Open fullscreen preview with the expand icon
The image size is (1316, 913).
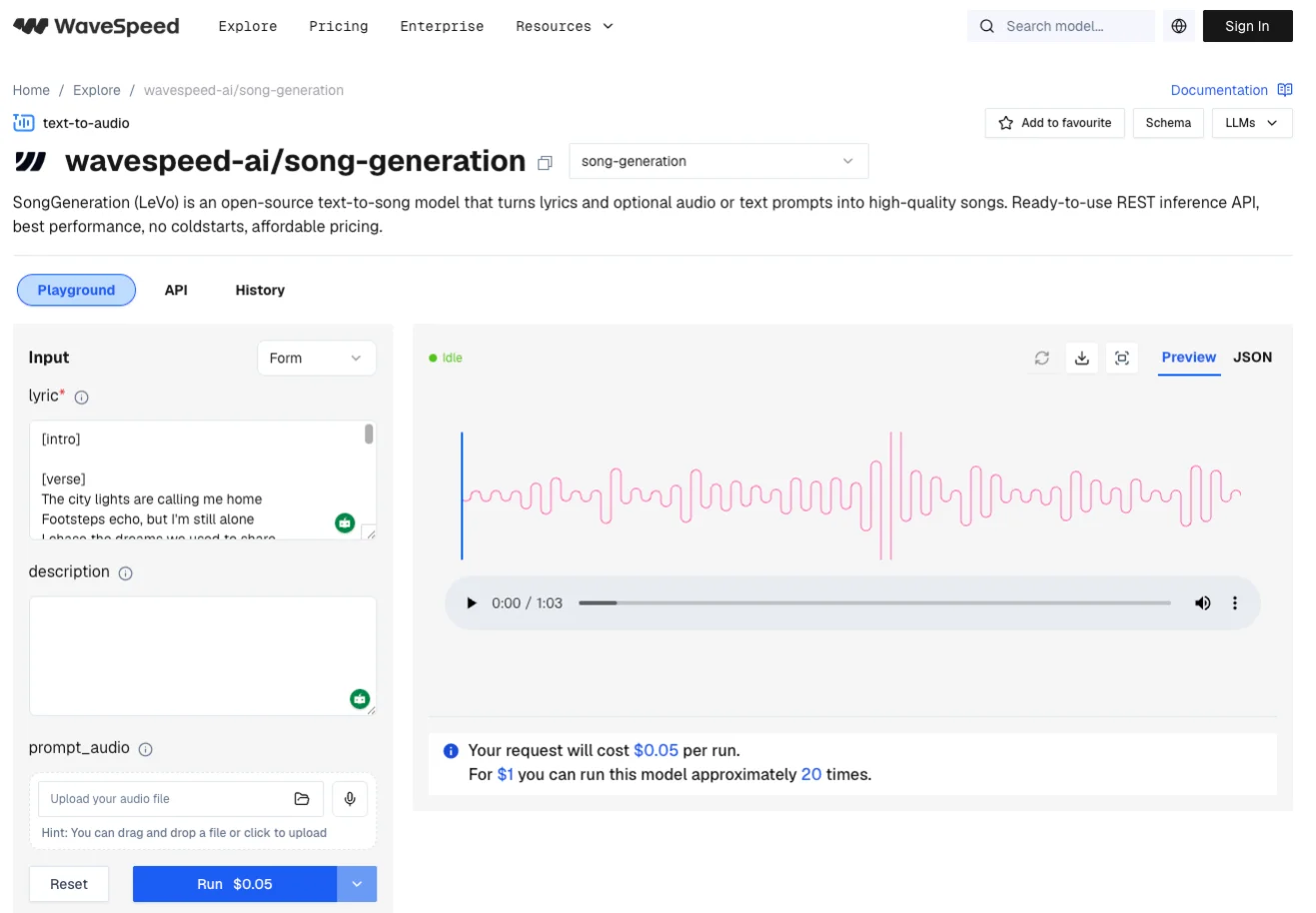pos(1121,358)
